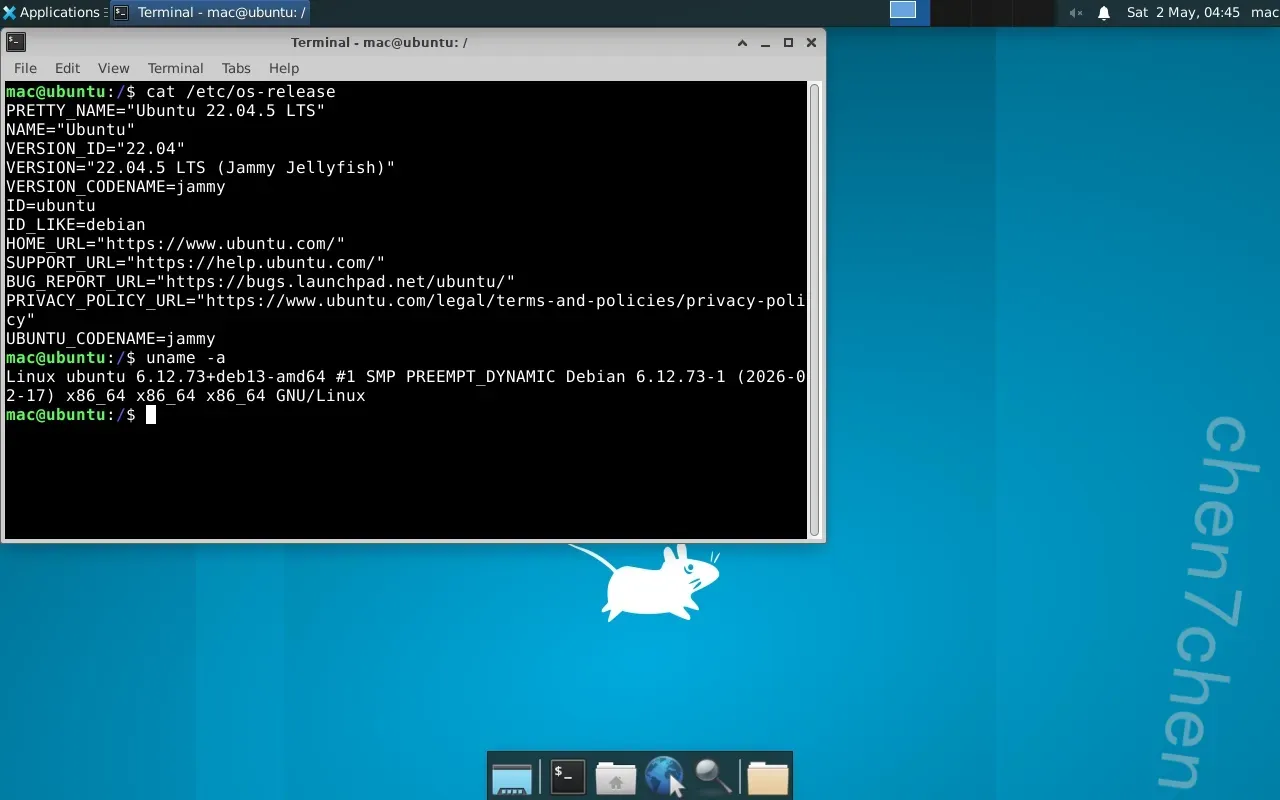Click at the terminal prompt cursor block

click(x=151, y=414)
